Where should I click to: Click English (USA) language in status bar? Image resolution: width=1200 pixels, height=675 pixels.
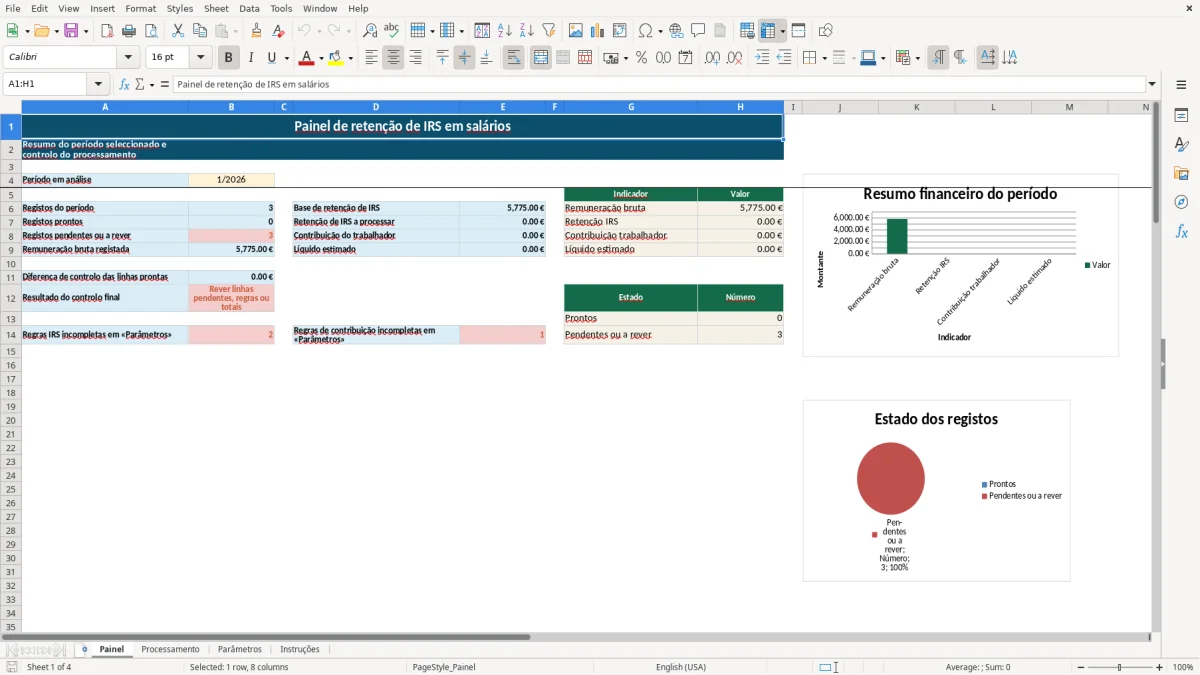coord(681,667)
